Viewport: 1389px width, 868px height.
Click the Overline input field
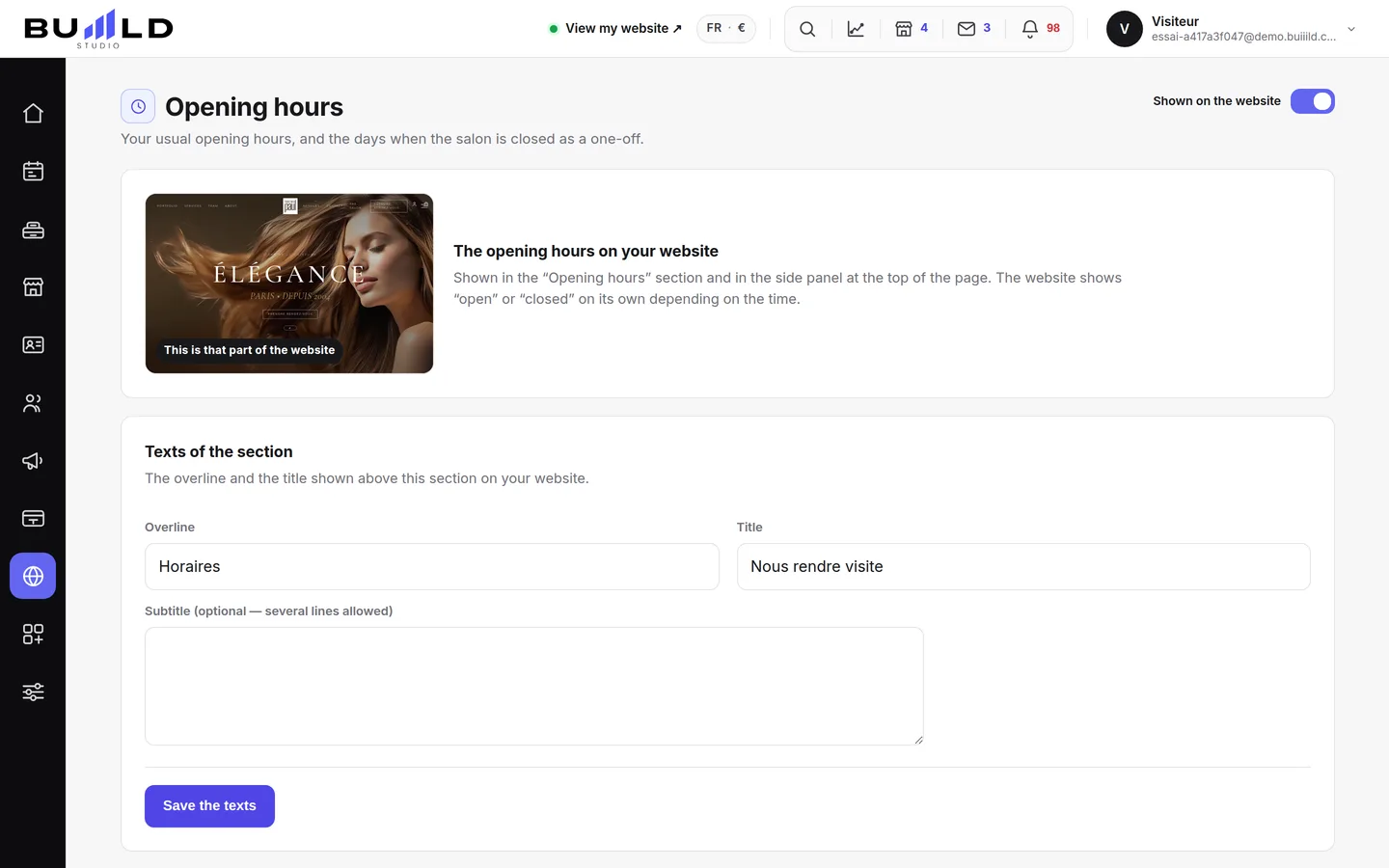(432, 566)
